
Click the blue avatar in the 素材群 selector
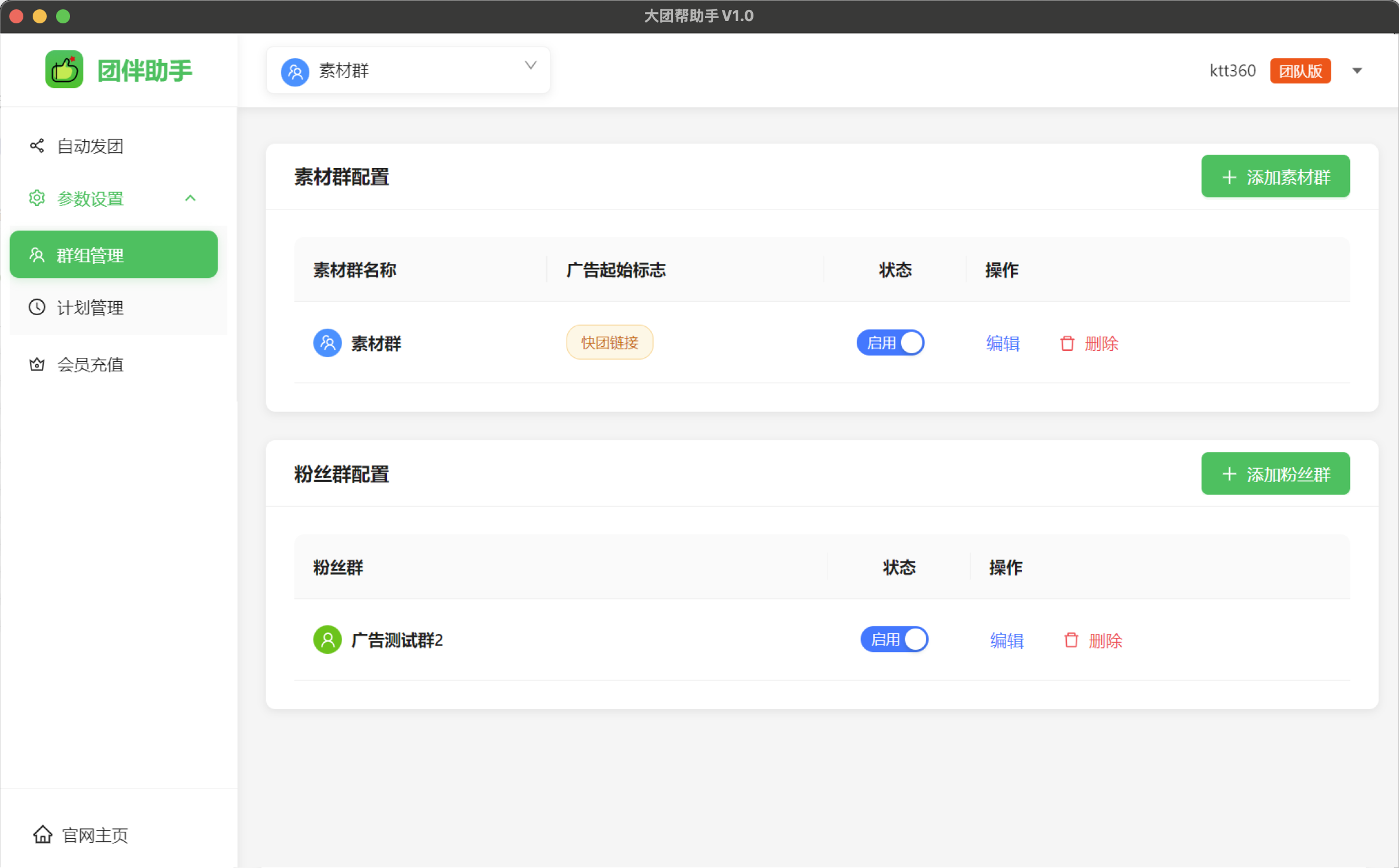click(295, 72)
